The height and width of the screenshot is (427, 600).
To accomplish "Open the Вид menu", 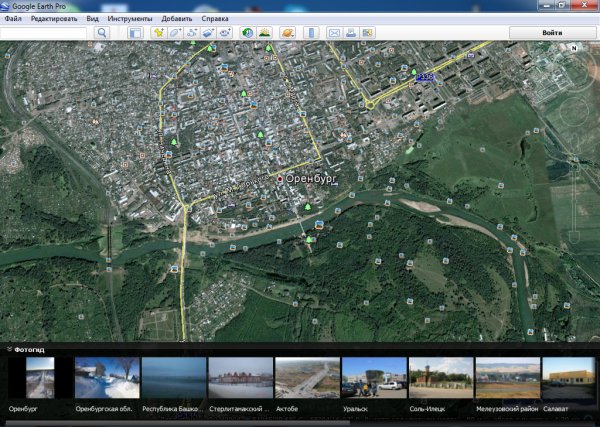I will coord(92,19).
